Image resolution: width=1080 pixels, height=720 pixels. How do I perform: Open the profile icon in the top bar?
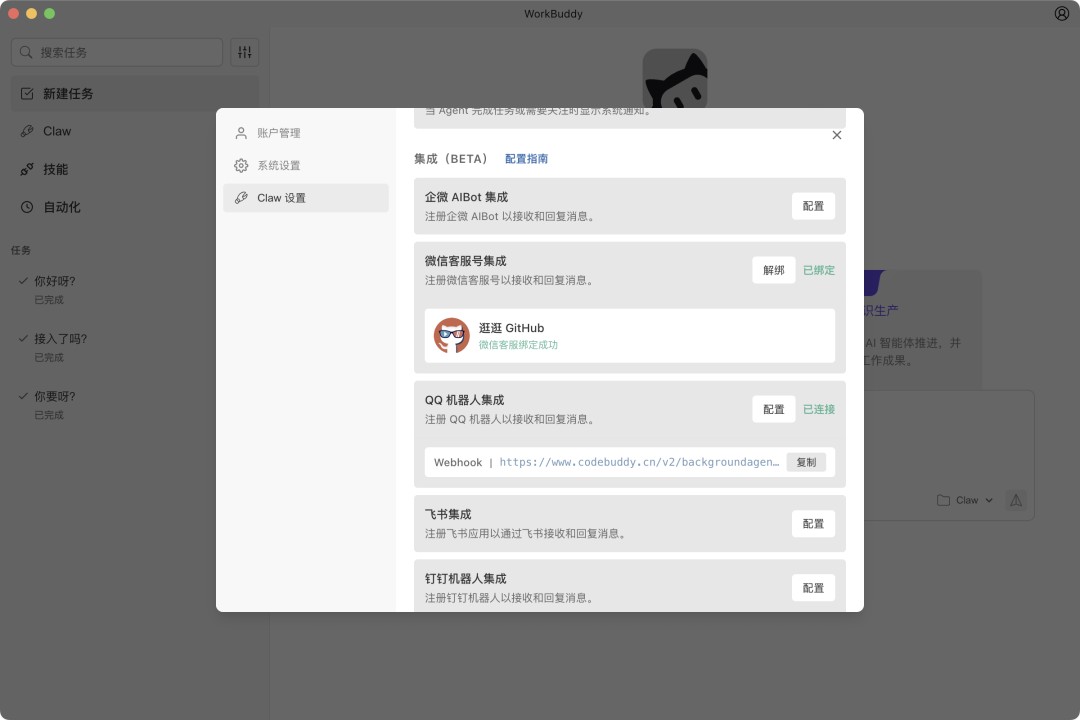pos(1061,13)
